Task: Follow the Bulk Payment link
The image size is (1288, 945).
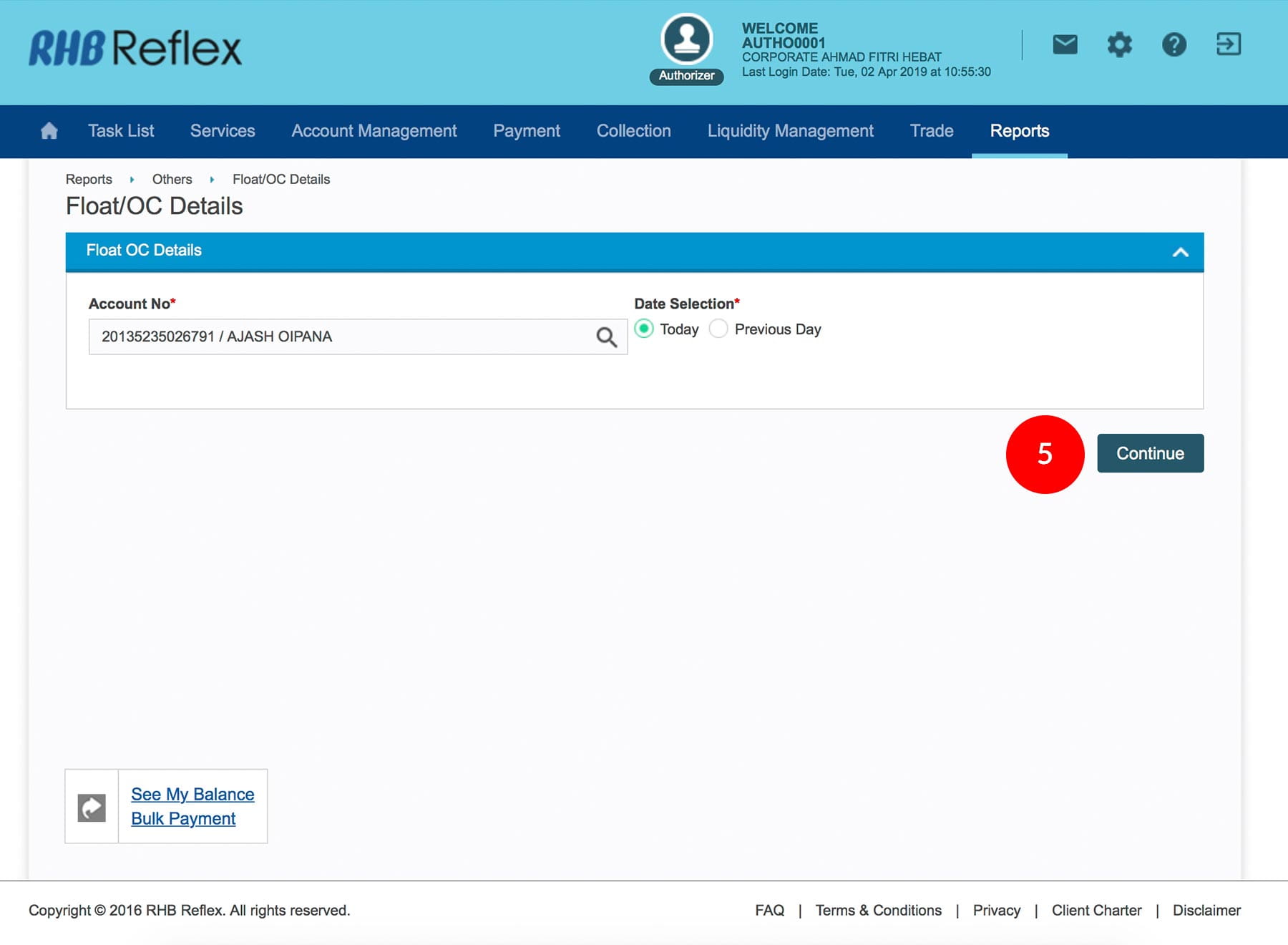Action: [183, 818]
